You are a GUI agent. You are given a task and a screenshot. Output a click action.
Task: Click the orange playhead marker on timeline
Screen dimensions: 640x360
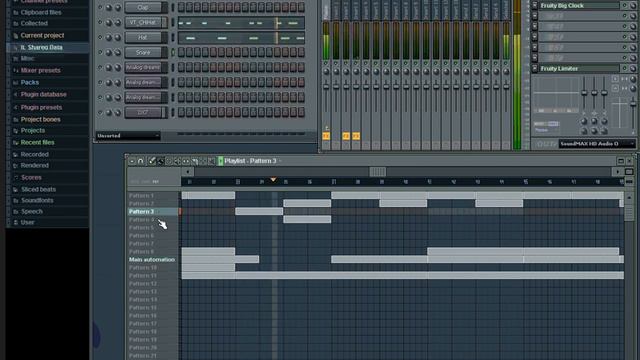(x=273, y=179)
